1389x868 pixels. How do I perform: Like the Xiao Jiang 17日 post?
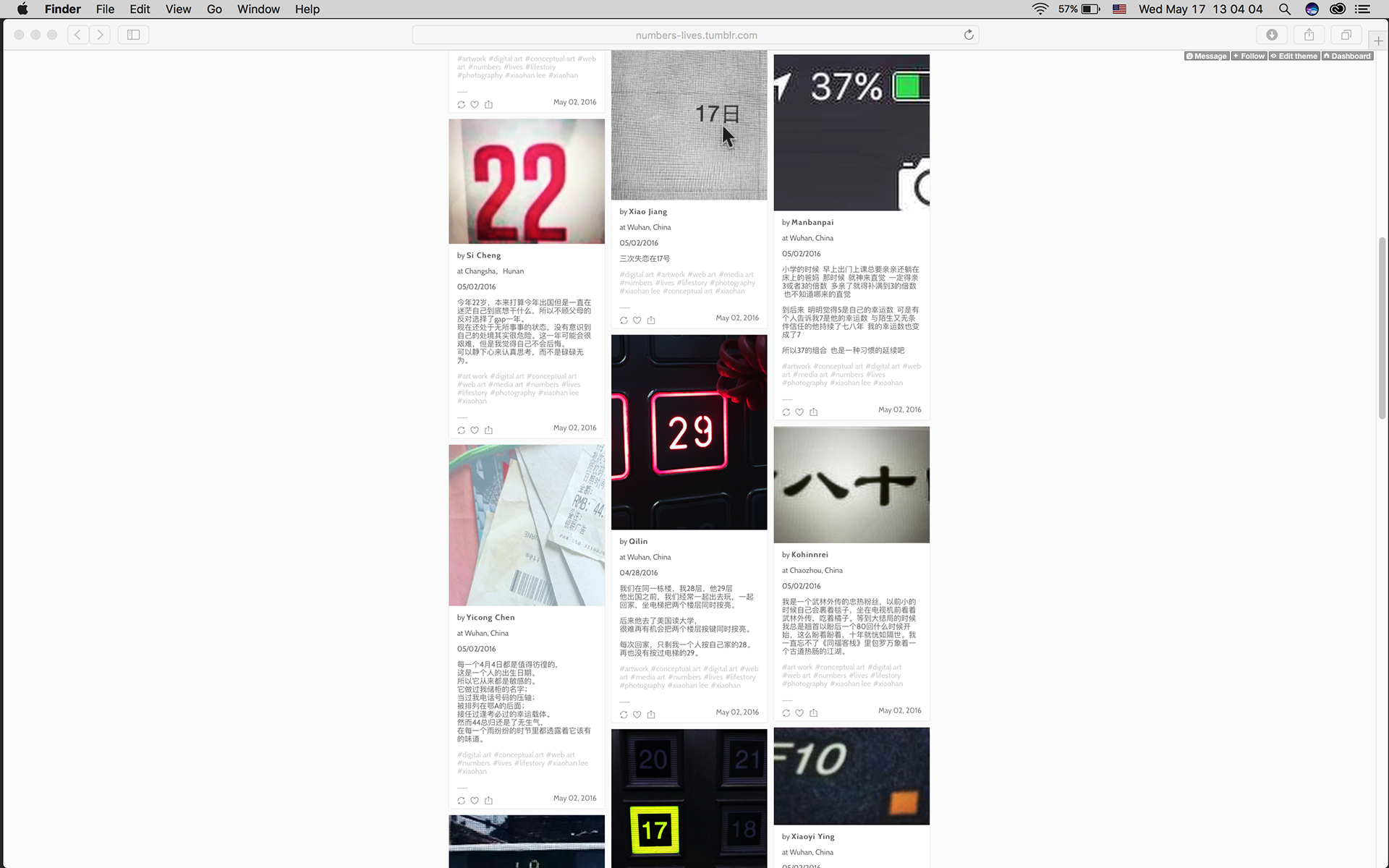click(x=637, y=320)
